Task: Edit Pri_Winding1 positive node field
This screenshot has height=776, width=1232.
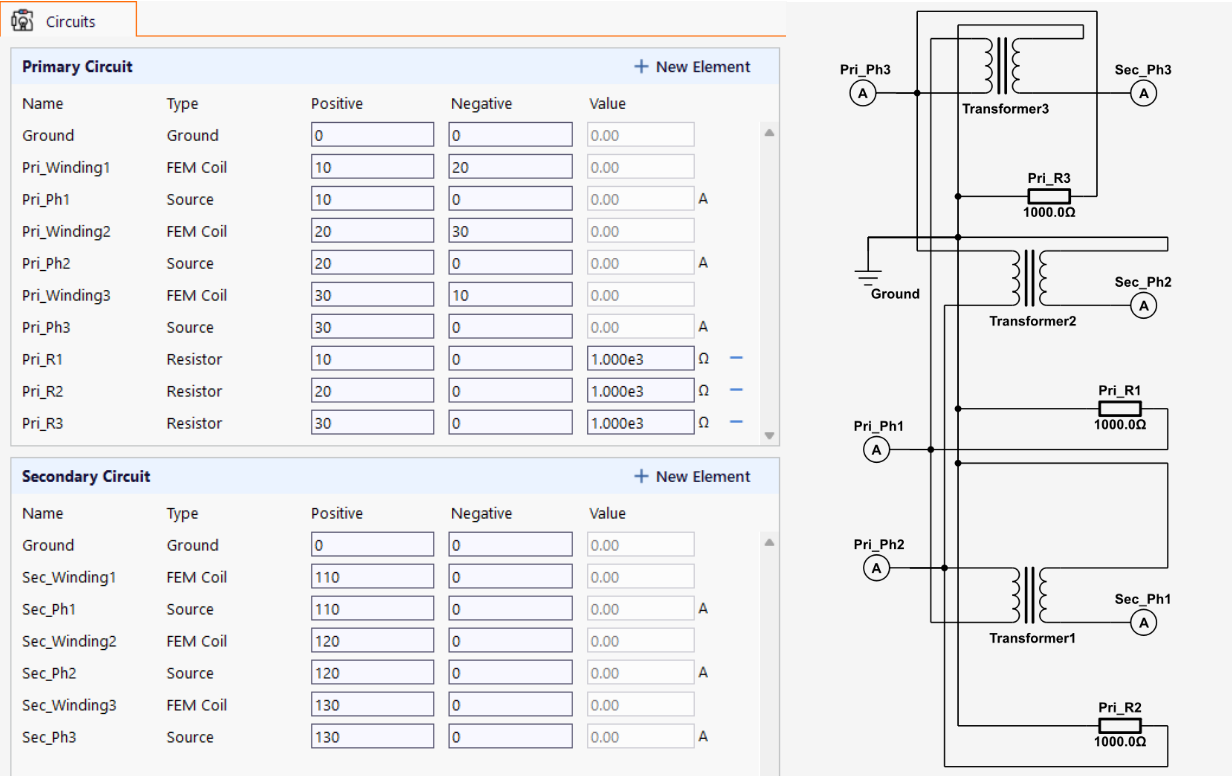Action: (x=373, y=167)
